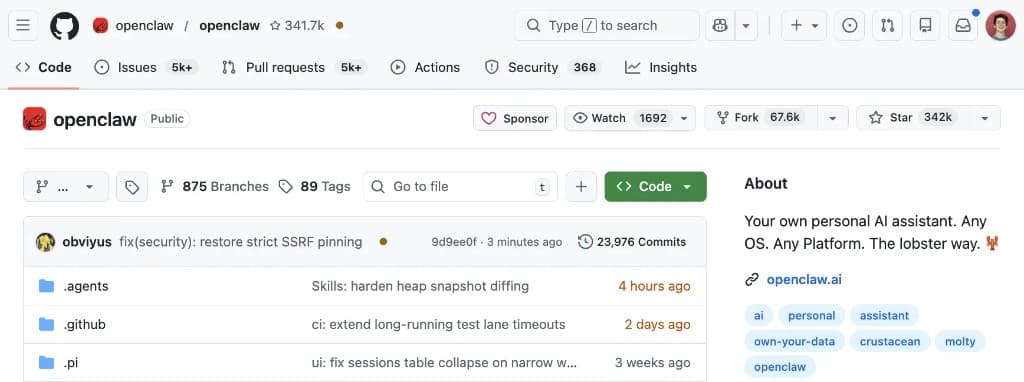Go to GitHub home via Octocat logo
The height and width of the screenshot is (382, 1024).
pyautogui.click(x=65, y=25)
